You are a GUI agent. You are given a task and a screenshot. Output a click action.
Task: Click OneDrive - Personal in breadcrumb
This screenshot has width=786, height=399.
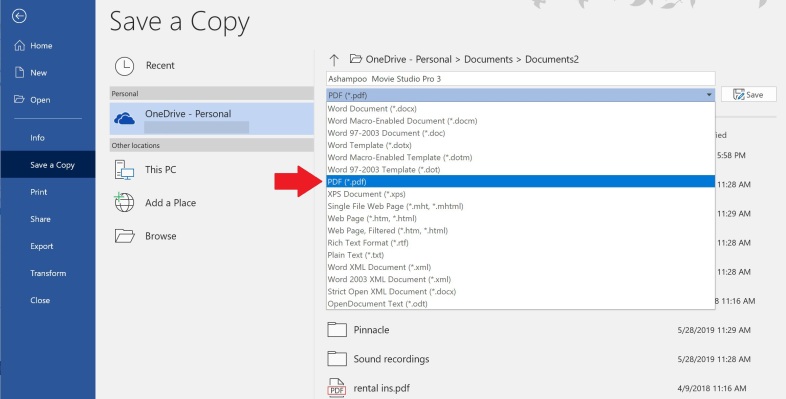(409, 59)
